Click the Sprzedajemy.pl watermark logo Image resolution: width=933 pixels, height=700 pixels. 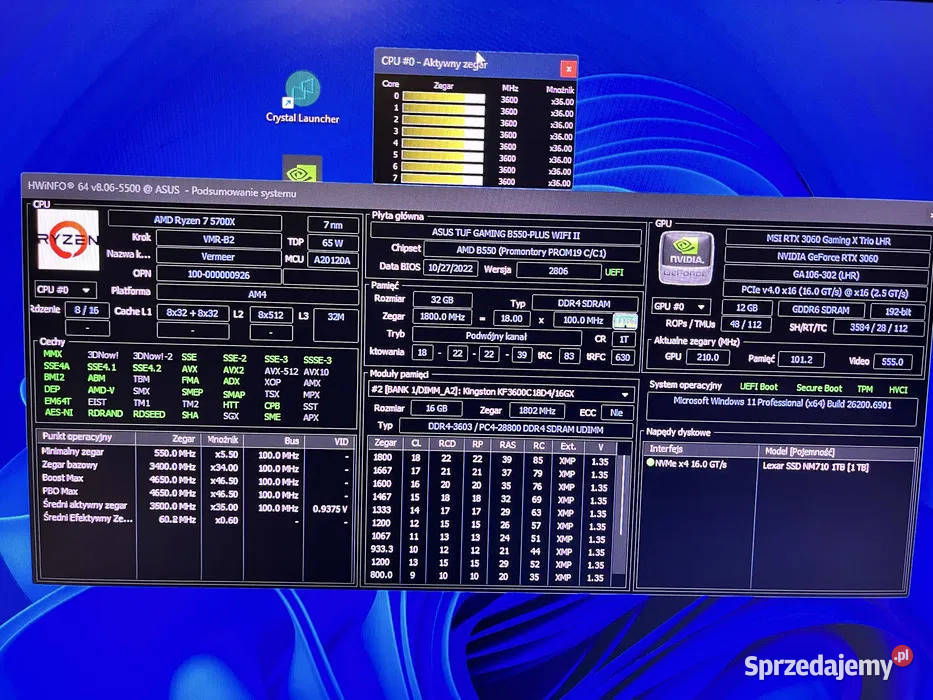(x=828, y=663)
